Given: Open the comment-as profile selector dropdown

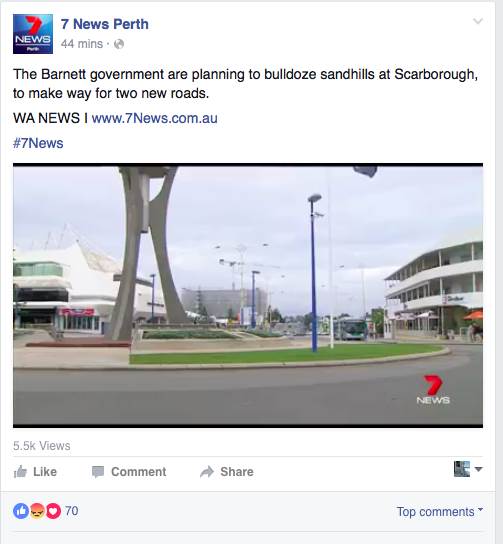Looking at the screenshot, I should point(468,469).
